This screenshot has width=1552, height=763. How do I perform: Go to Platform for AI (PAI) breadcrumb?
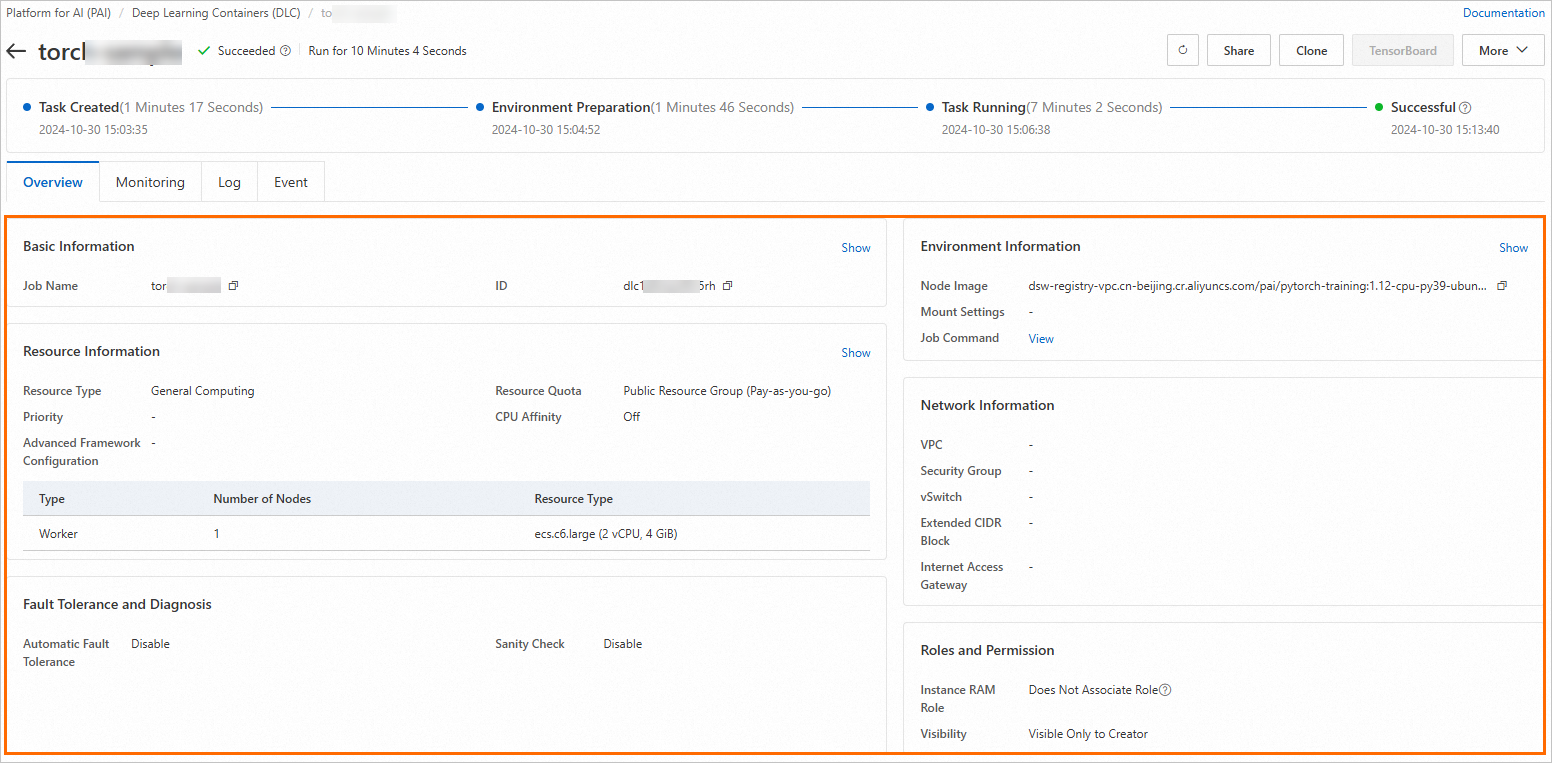click(x=58, y=13)
